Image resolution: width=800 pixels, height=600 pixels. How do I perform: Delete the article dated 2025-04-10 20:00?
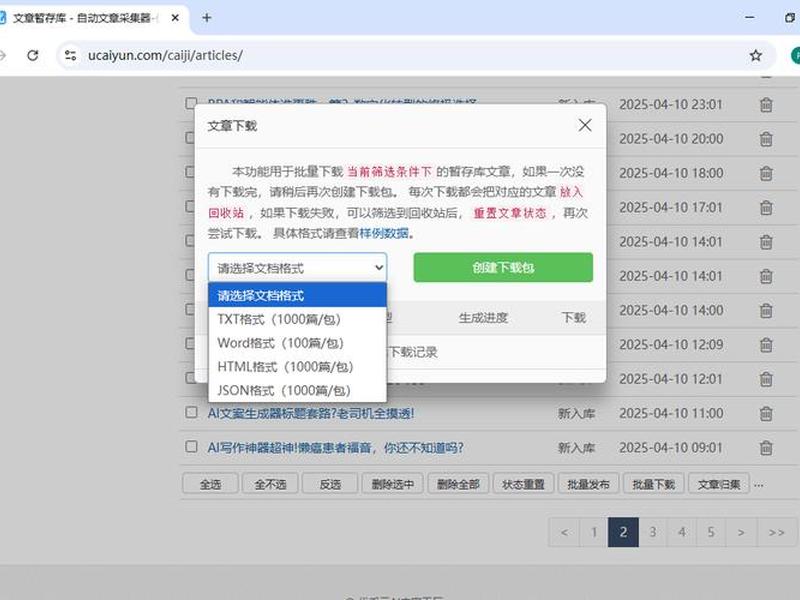[766, 139]
